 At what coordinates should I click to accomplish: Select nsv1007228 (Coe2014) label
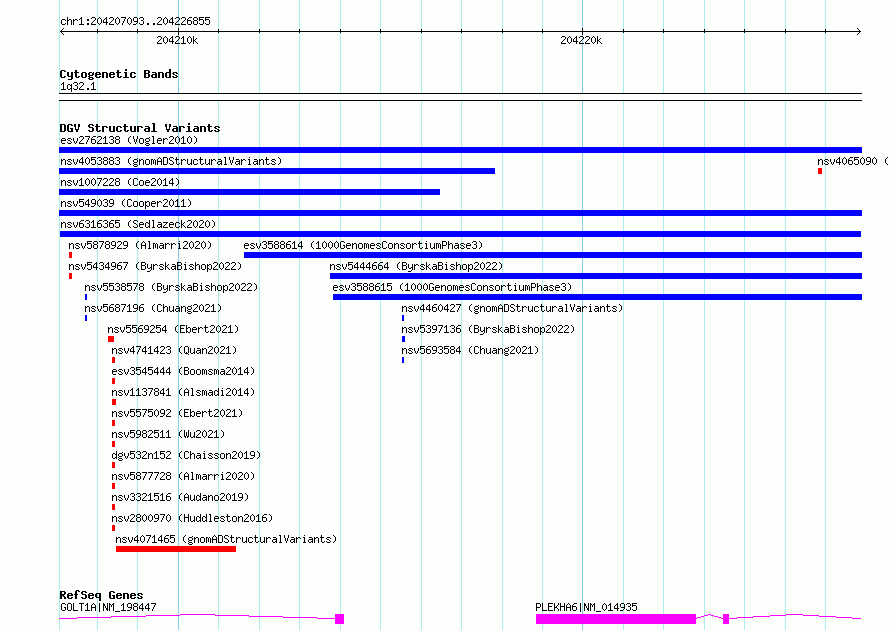(x=120, y=182)
